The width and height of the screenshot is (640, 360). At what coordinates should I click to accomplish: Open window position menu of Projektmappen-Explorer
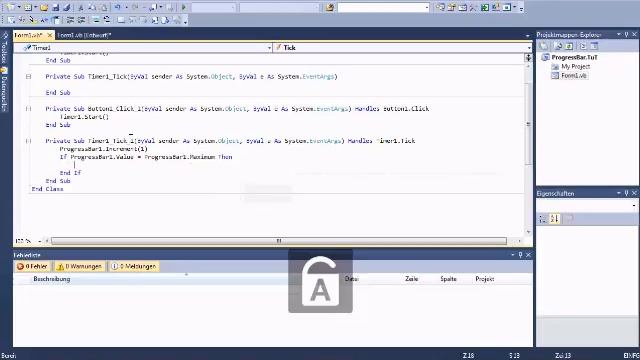pyautogui.click(x=619, y=34)
